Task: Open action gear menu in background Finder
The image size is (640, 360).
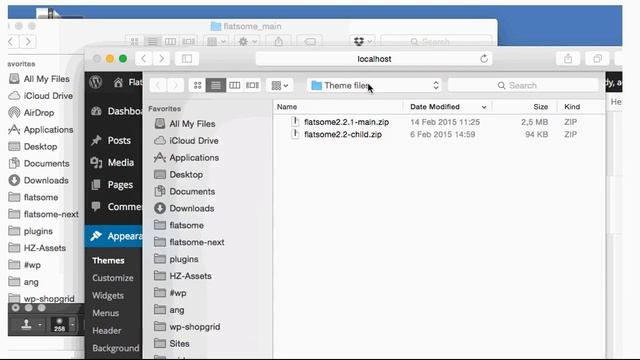Action: click(247, 41)
